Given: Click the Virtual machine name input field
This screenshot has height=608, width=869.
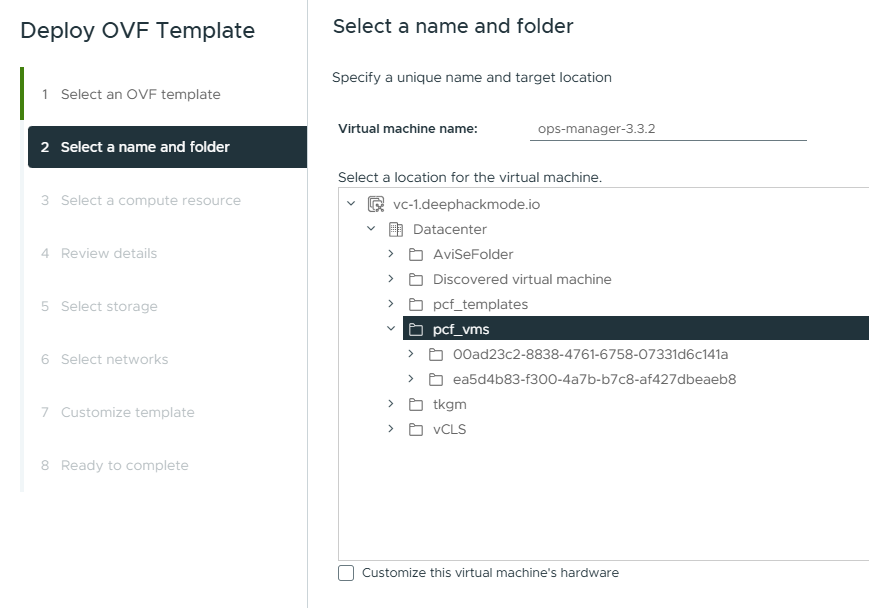Looking at the screenshot, I should tap(668, 129).
